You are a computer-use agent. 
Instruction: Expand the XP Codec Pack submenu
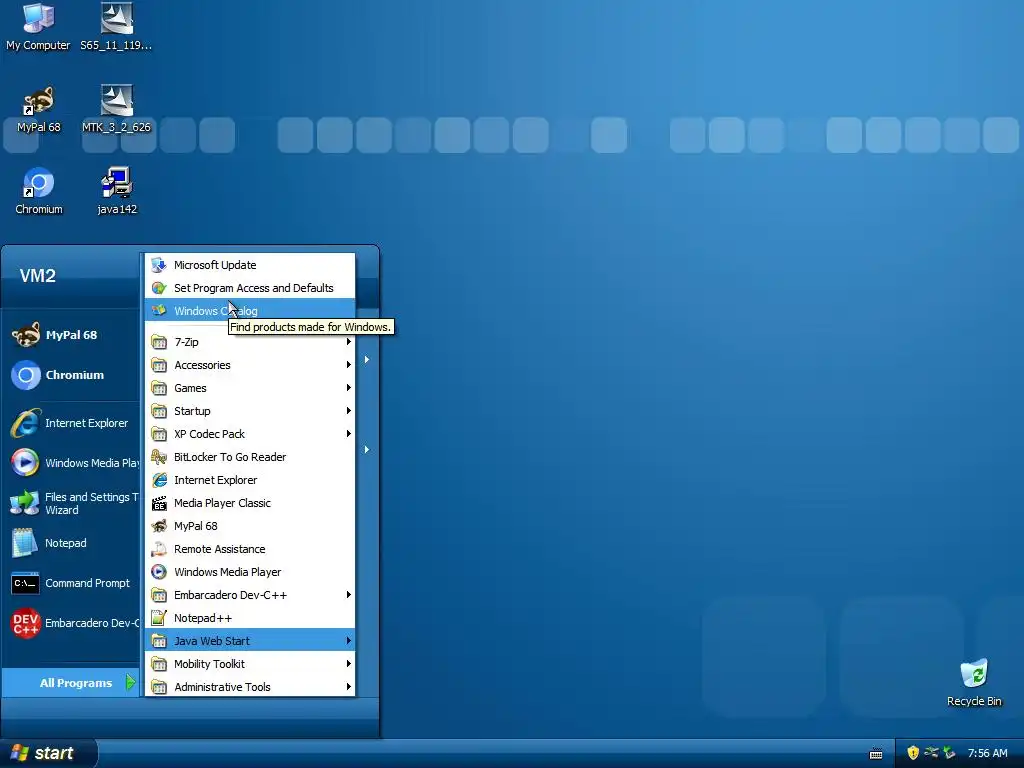tap(249, 434)
